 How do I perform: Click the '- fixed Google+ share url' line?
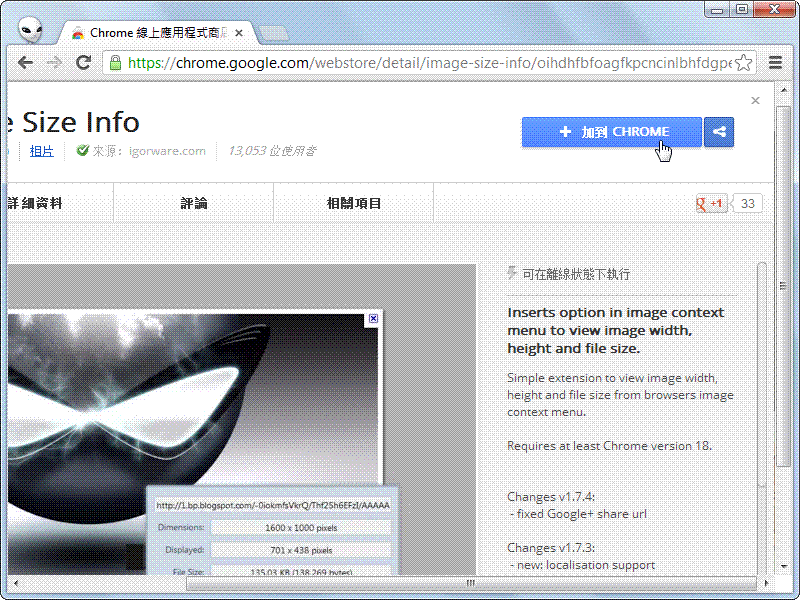pyautogui.click(x=579, y=514)
